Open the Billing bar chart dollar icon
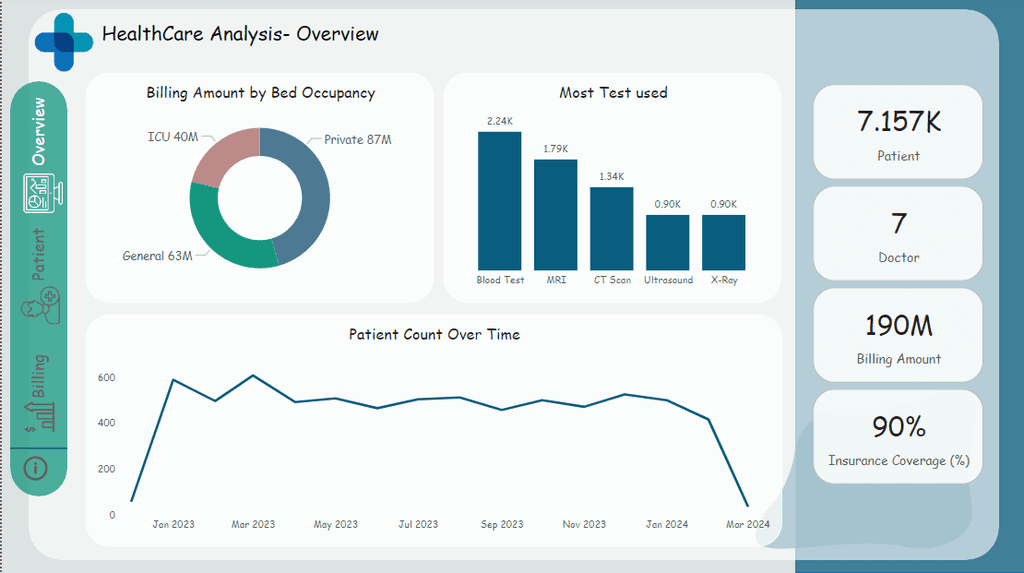 [x=40, y=416]
